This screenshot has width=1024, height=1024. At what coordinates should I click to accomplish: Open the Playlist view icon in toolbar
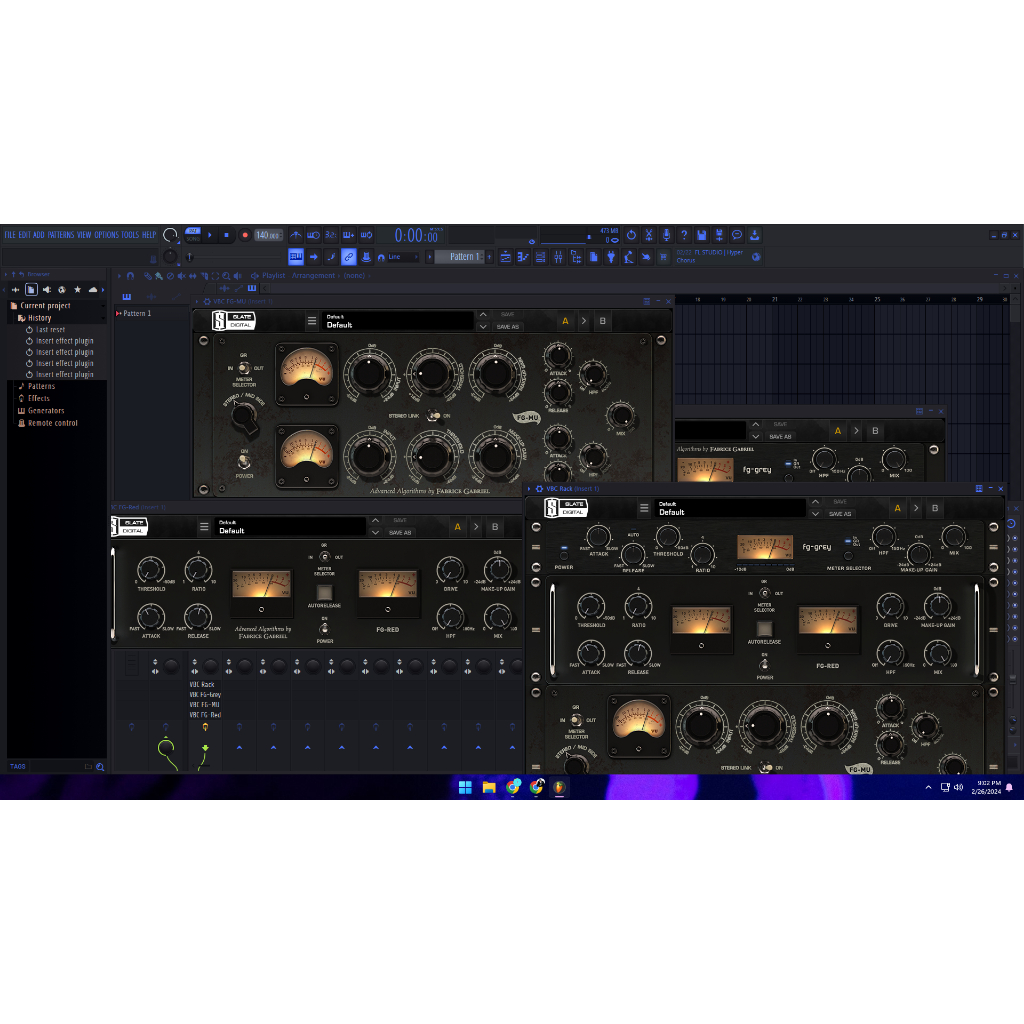pyautogui.click(x=505, y=257)
